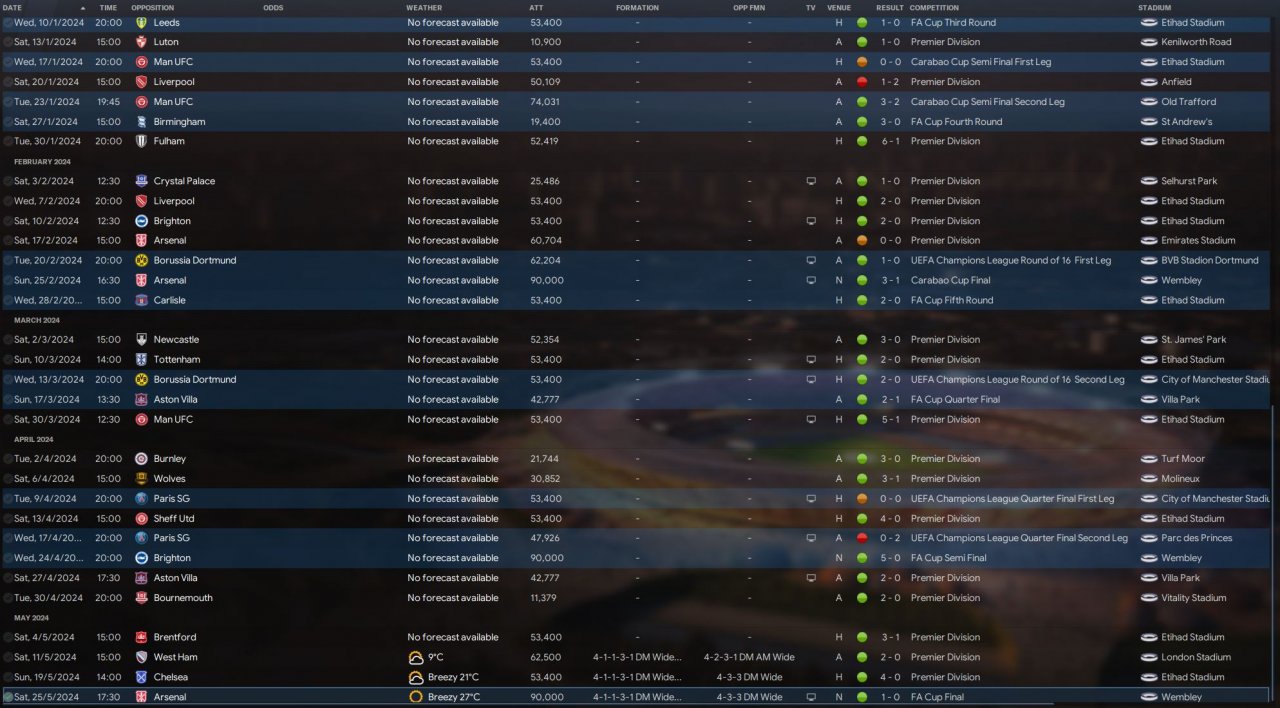1280x708 pixels.
Task: Click the Fulham club badge
Action: point(141,141)
